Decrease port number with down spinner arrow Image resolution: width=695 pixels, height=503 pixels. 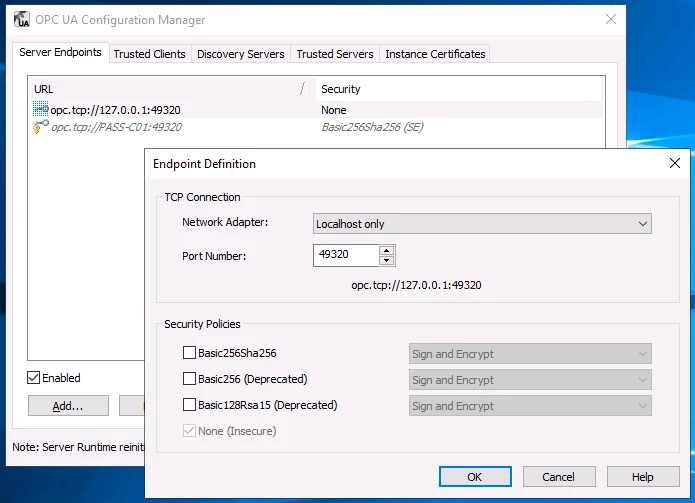[386, 261]
